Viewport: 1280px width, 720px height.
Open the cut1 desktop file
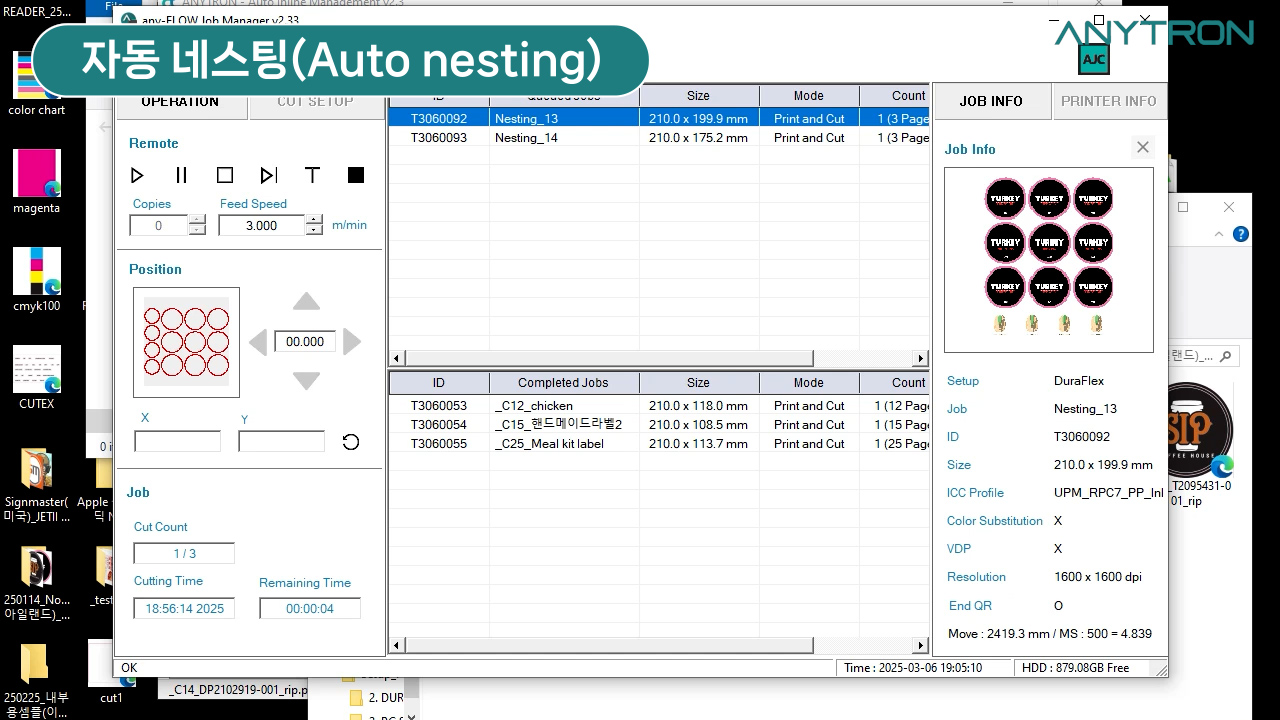coord(111,672)
